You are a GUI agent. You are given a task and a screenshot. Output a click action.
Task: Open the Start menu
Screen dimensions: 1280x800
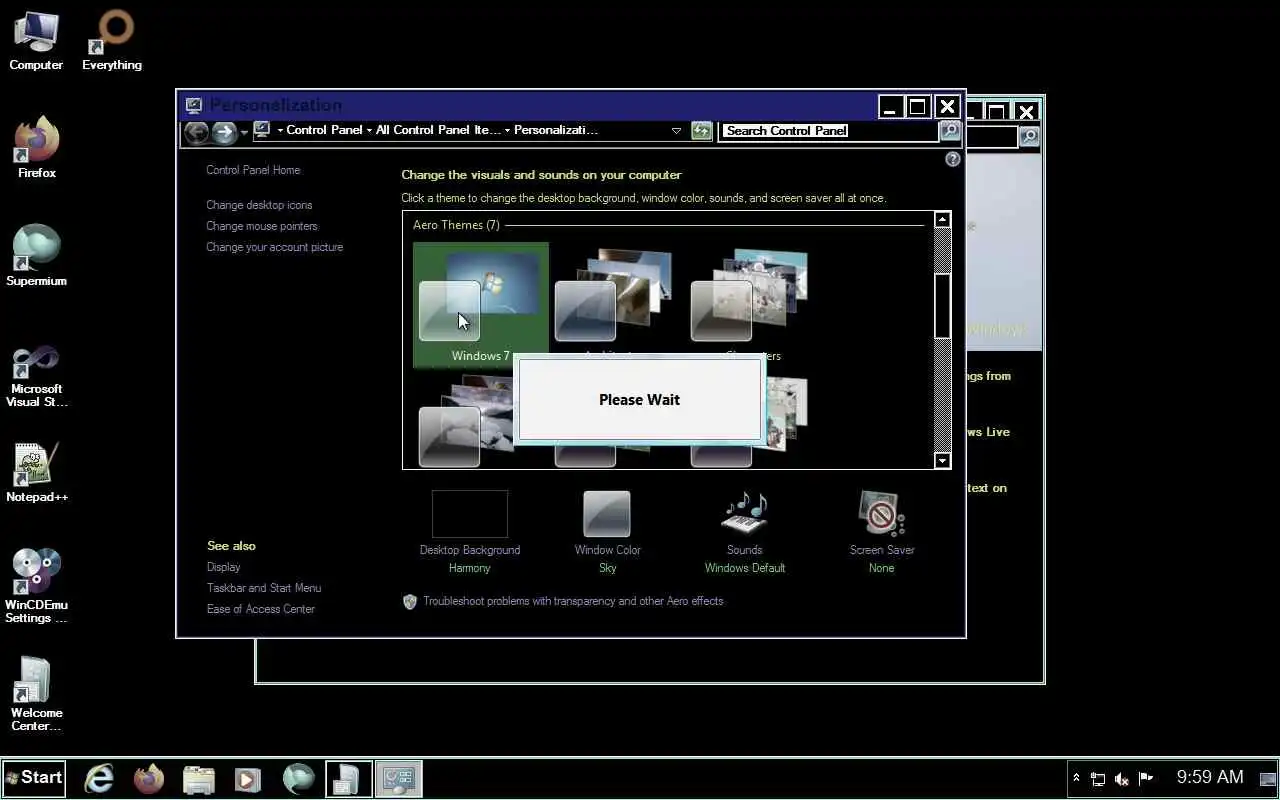[x=34, y=778]
